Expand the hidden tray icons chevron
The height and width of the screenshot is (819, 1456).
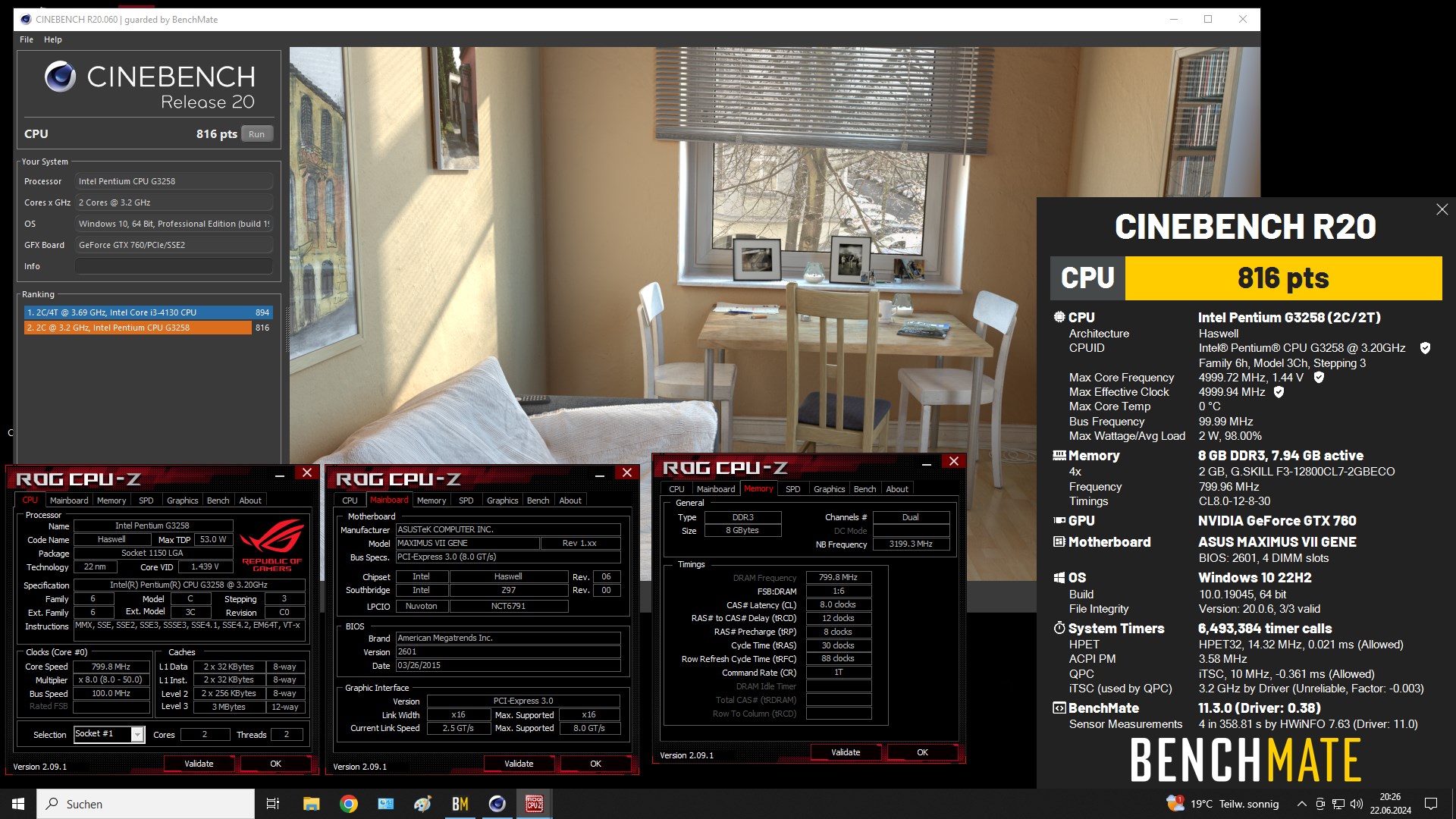(x=1301, y=804)
